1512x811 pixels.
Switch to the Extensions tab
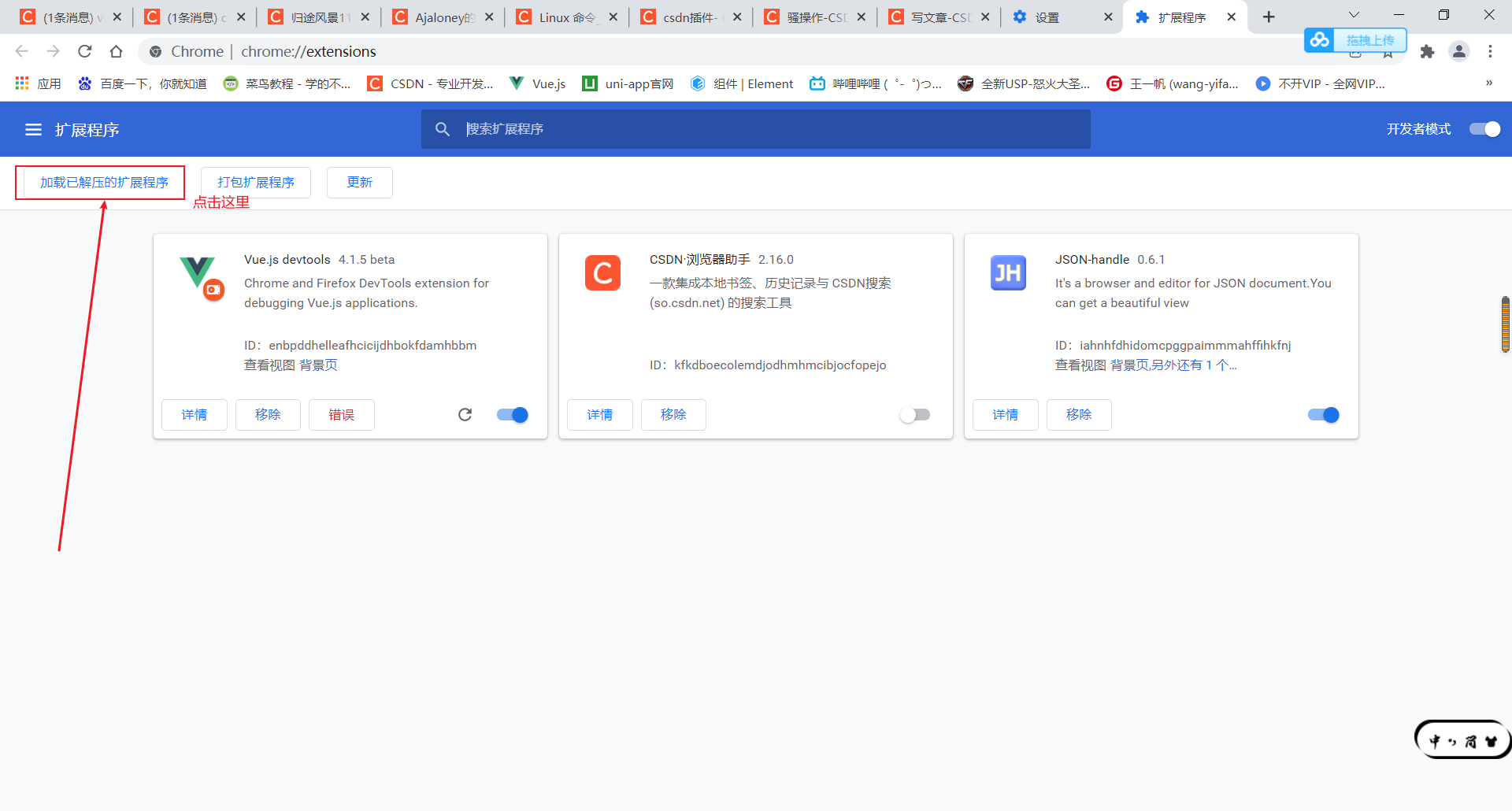click(x=1186, y=17)
